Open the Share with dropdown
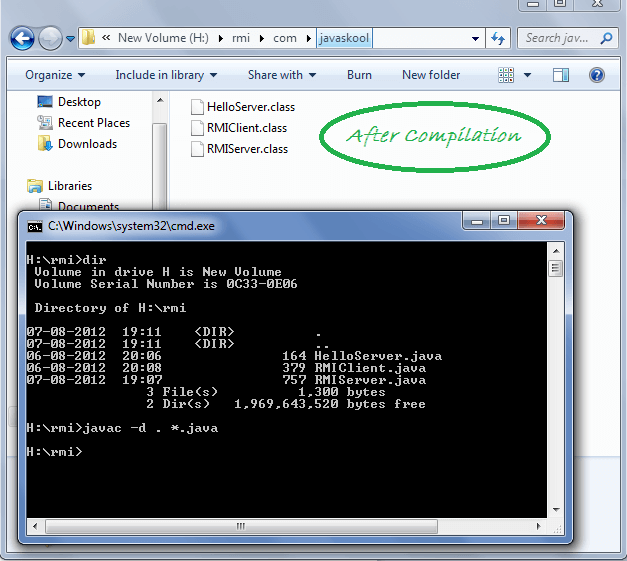 (x=281, y=75)
